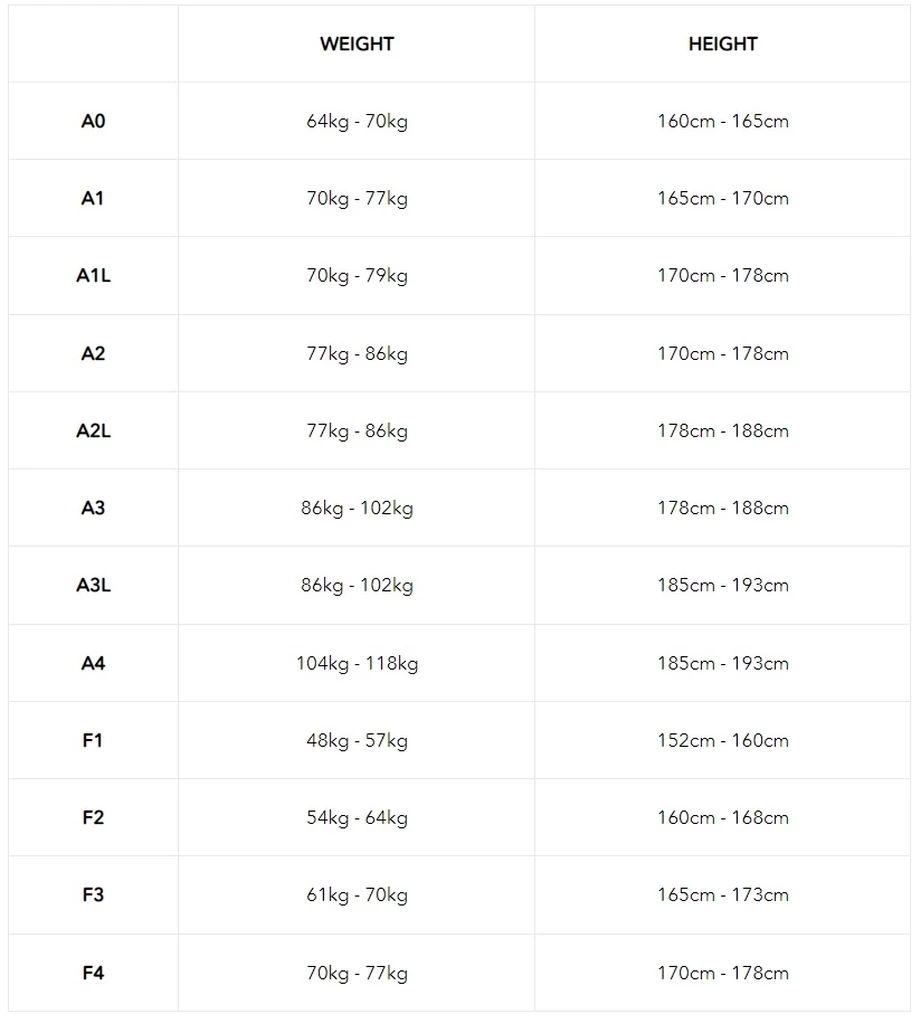This screenshot has width=921, height=1024.
Task: Select the A2 weight range cell
Action: click(x=357, y=353)
